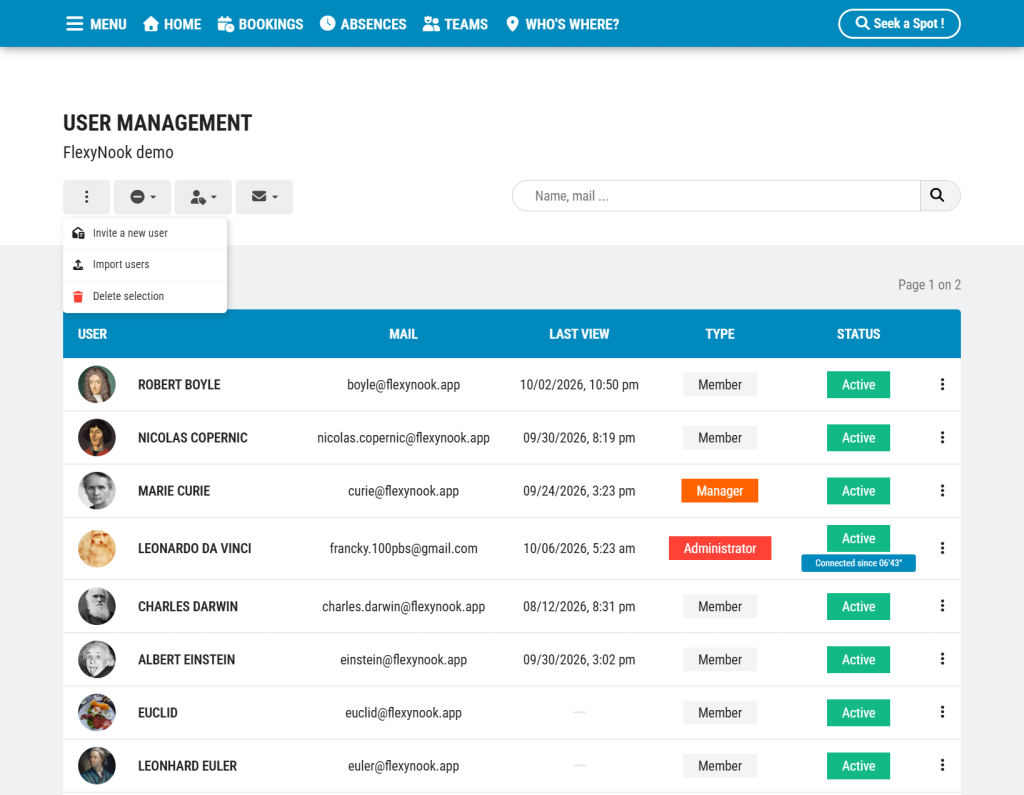Open row options for Robert Boyle

pos(942,384)
